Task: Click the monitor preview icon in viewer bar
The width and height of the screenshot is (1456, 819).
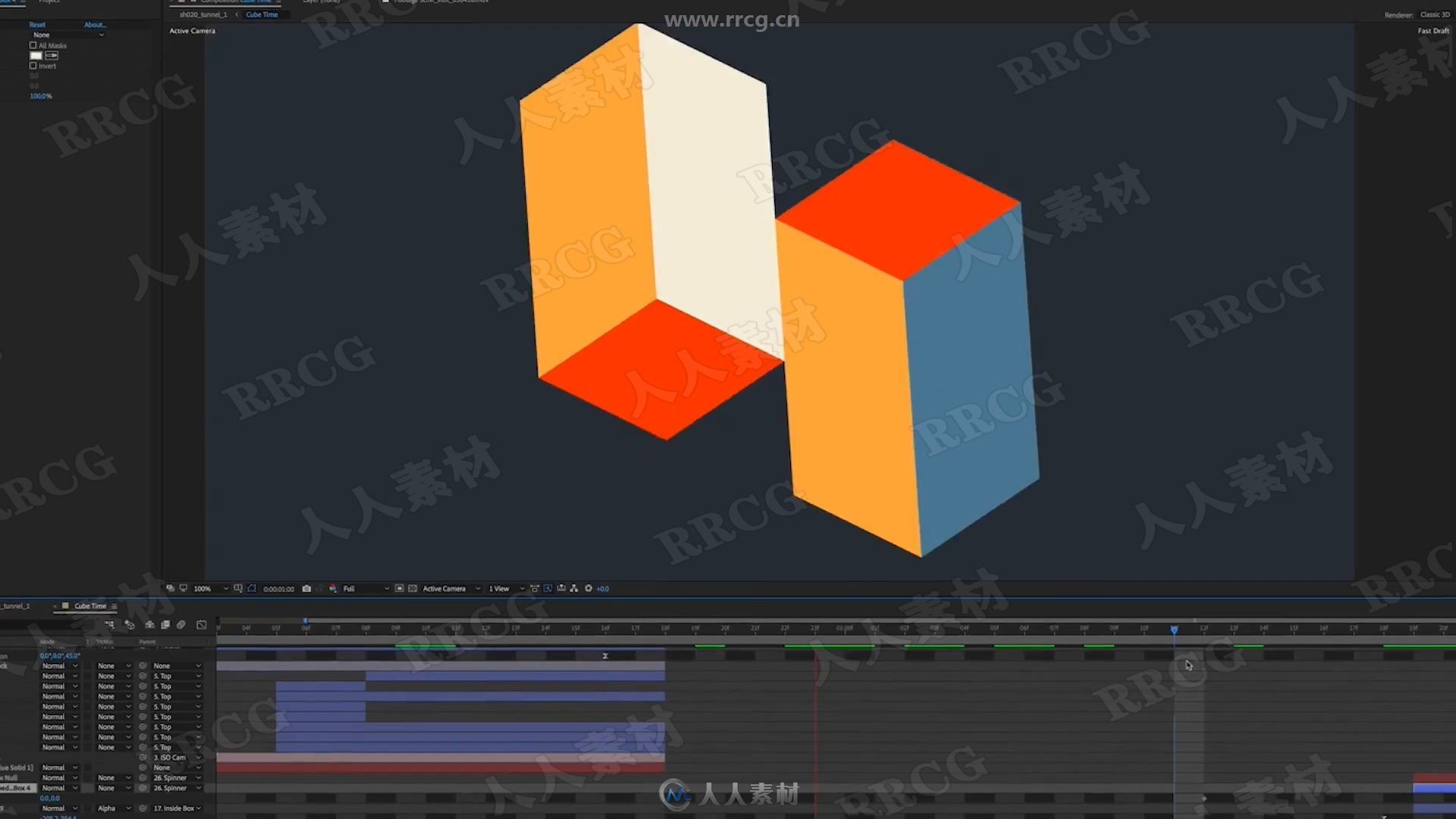Action: tap(184, 588)
